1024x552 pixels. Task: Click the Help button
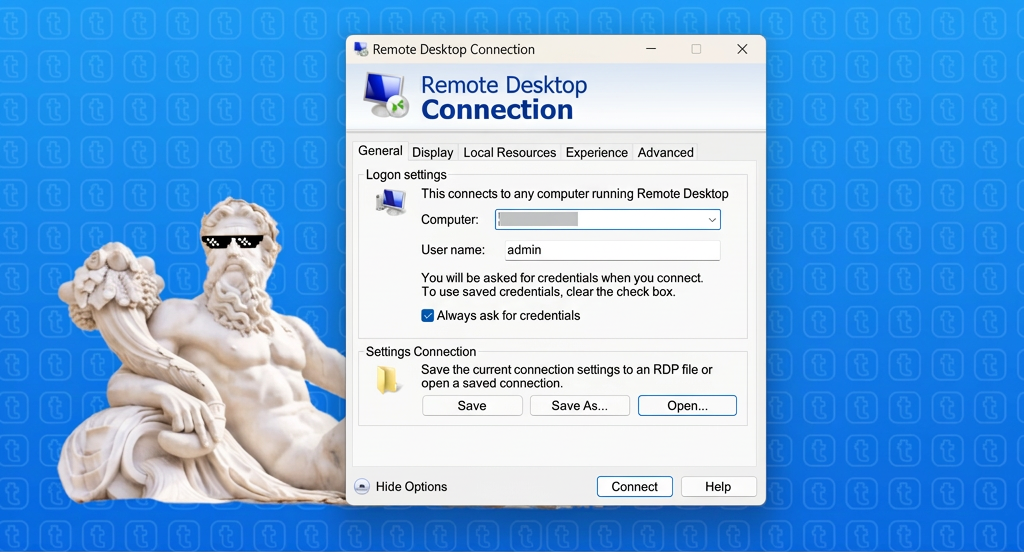pos(718,487)
